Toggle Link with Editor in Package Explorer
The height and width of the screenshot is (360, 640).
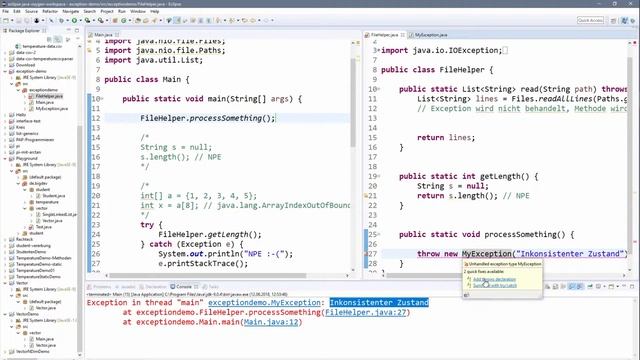pyautogui.click(x=58, y=39)
